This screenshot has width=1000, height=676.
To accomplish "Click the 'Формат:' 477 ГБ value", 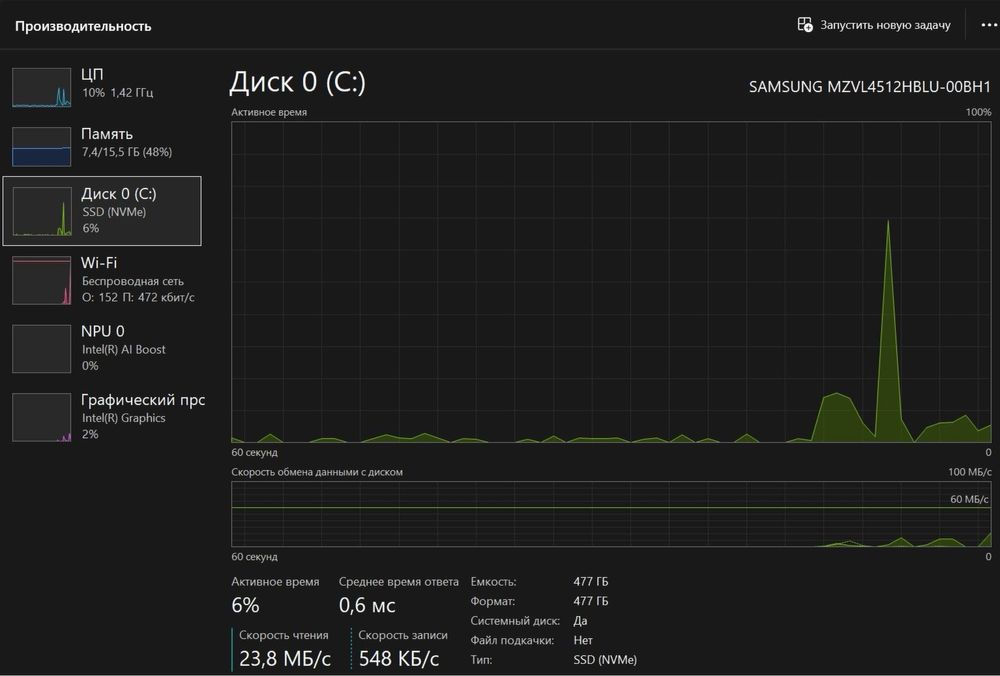I will (591, 601).
